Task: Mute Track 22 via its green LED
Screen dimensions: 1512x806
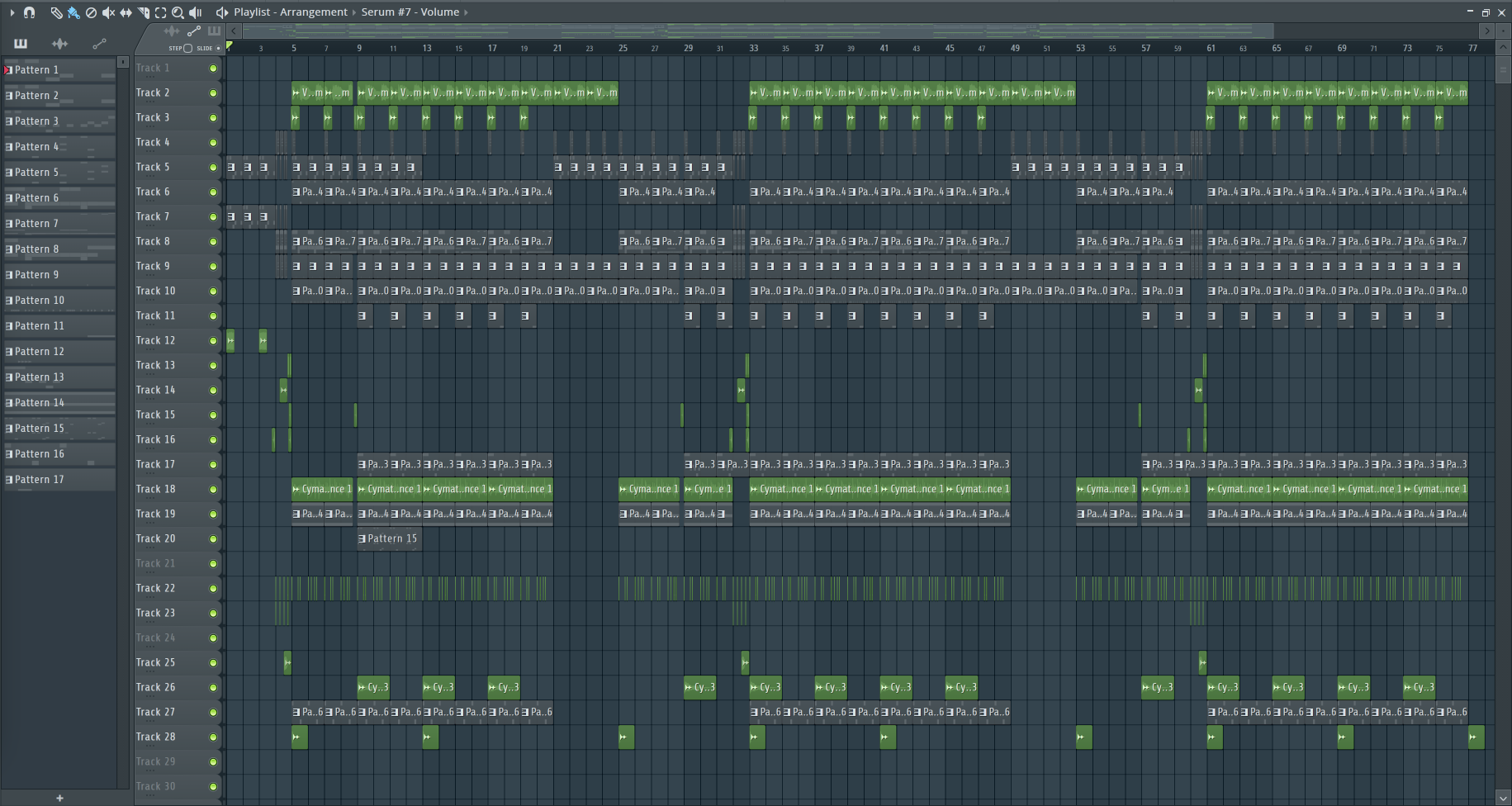Action: [x=213, y=589]
